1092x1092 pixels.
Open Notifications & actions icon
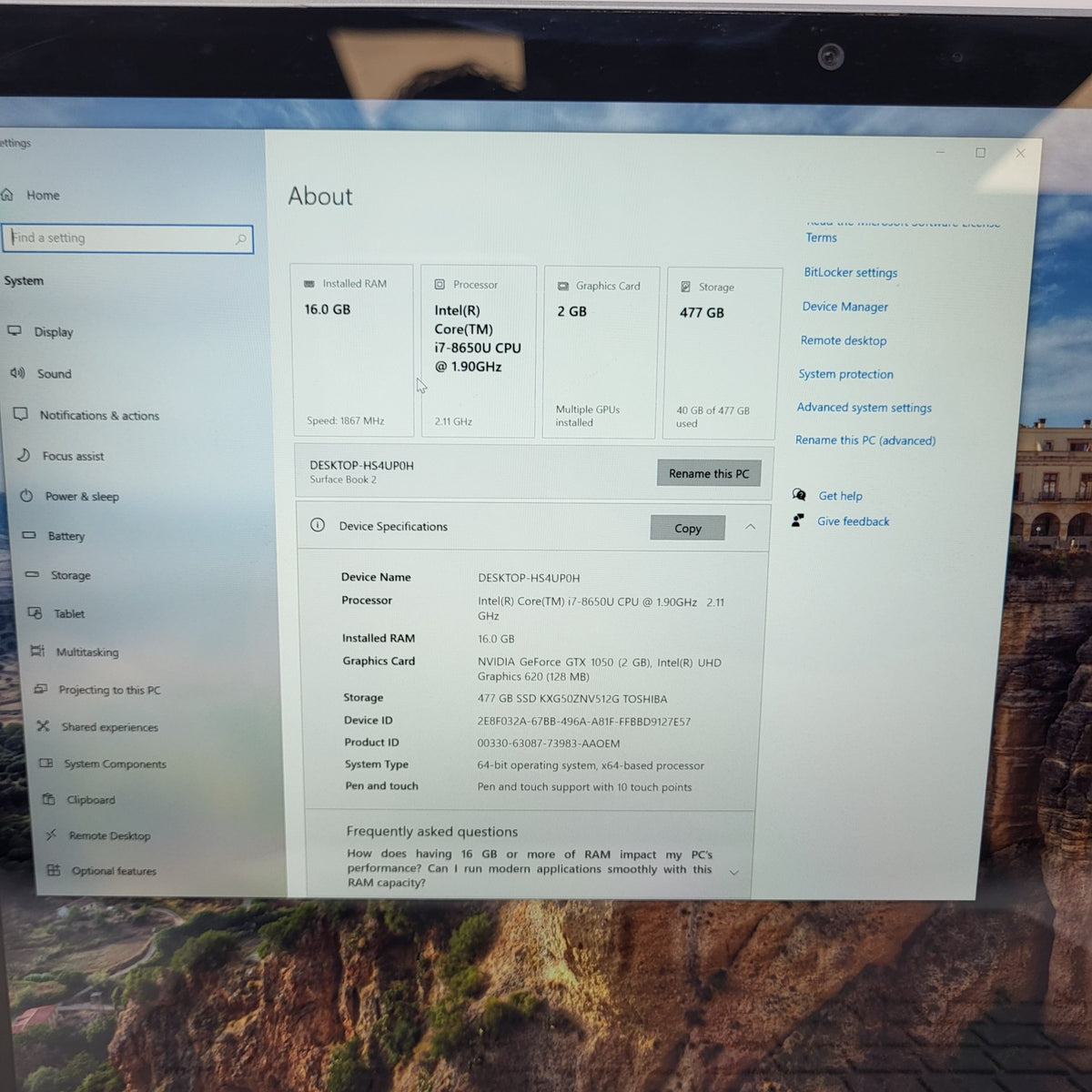[x=21, y=415]
